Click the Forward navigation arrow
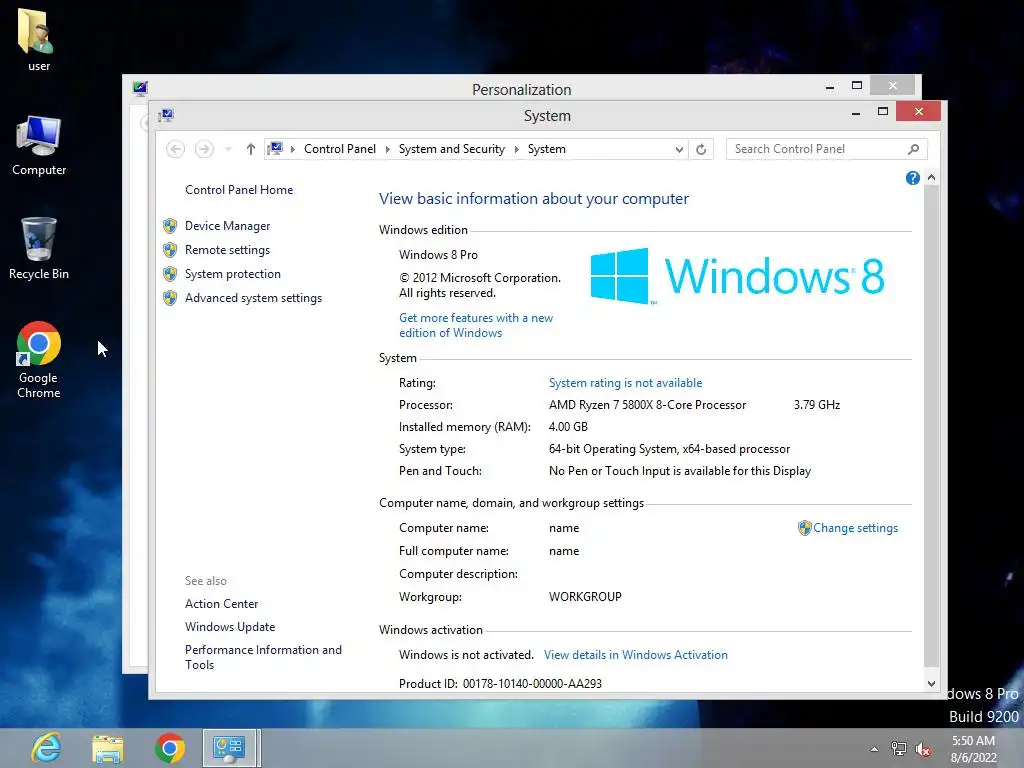 click(x=204, y=149)
